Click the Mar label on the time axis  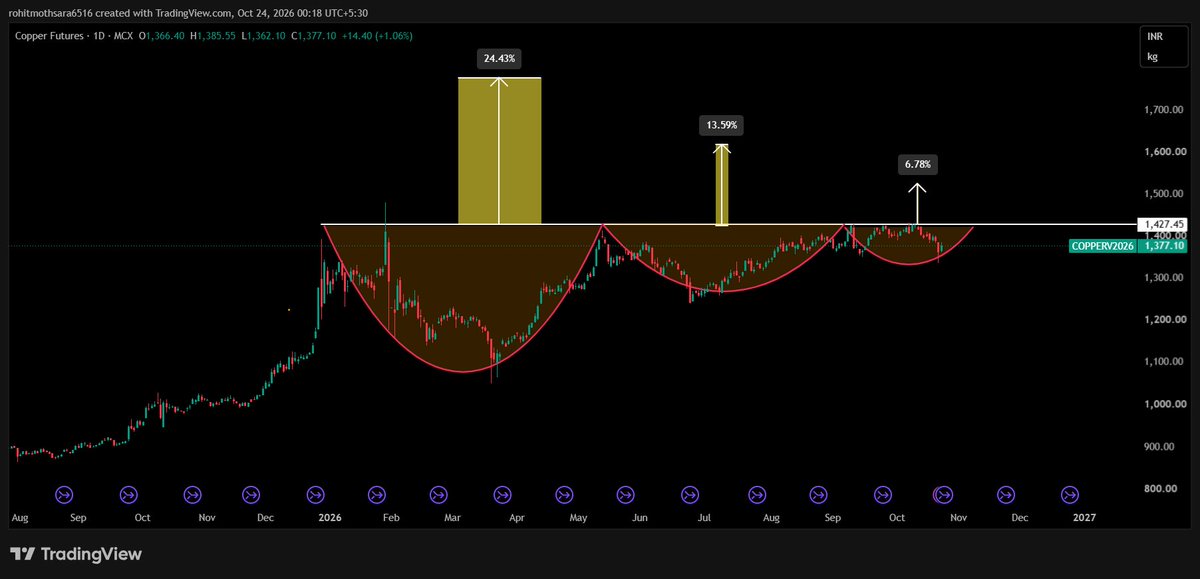[452, 518]
